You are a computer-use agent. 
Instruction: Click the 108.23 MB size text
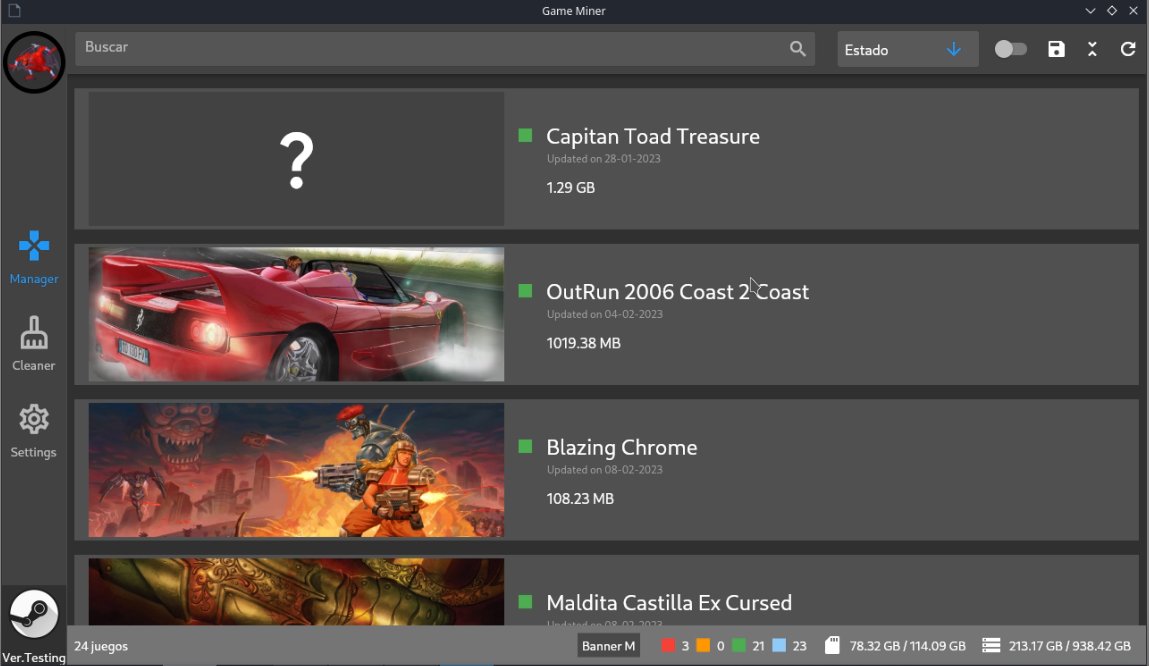tap(580, 499)
